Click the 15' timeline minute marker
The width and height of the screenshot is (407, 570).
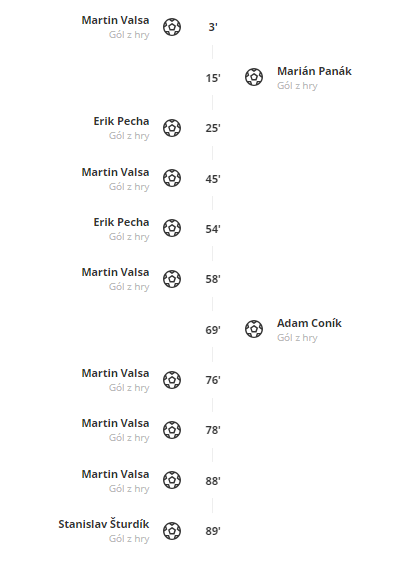point(213,78)
